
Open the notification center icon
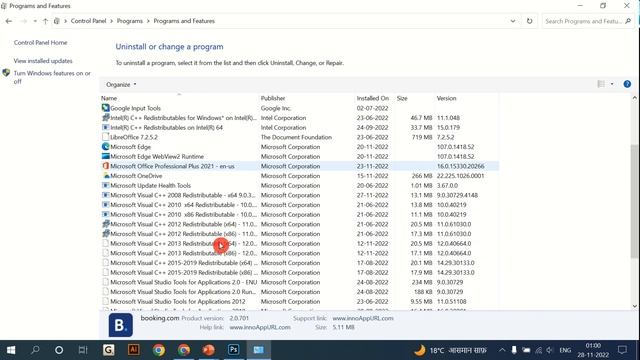coord(622,350)
